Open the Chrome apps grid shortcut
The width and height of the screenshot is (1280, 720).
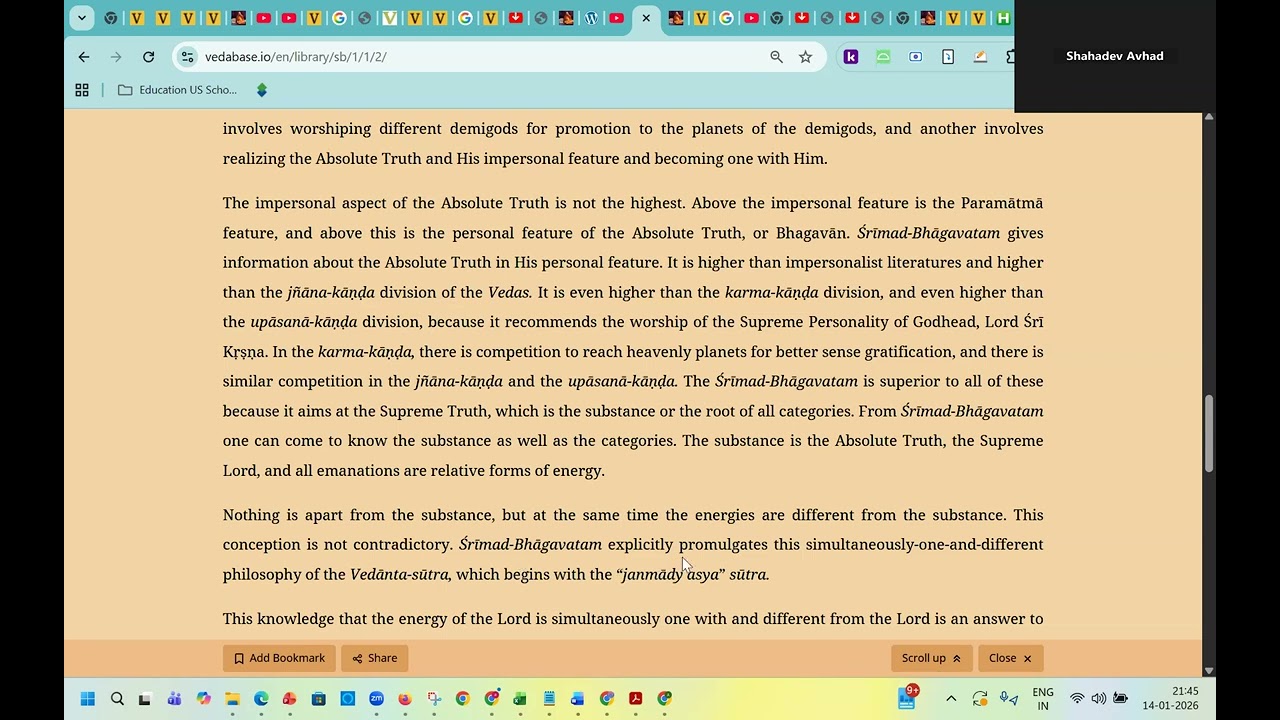pos(82,90)
